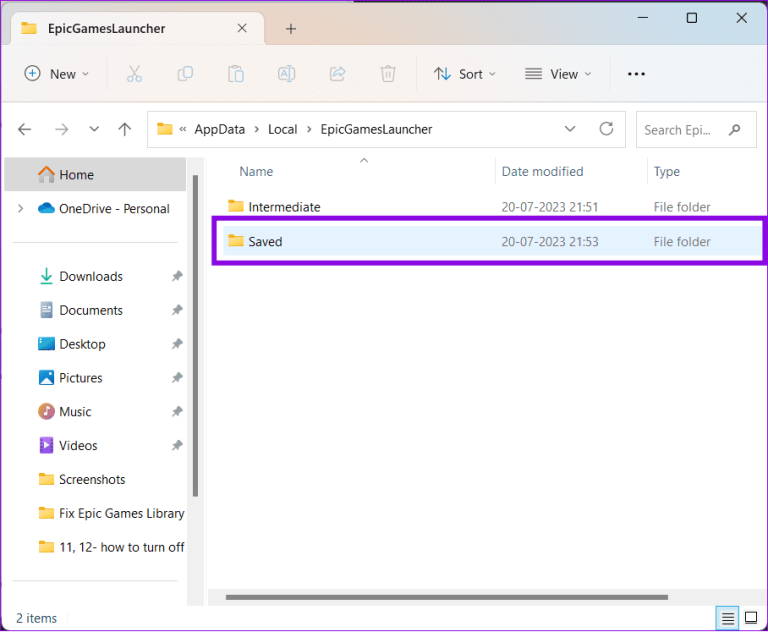Click Local in the address path
Screen dimensions: 768x632
(282, 129)
